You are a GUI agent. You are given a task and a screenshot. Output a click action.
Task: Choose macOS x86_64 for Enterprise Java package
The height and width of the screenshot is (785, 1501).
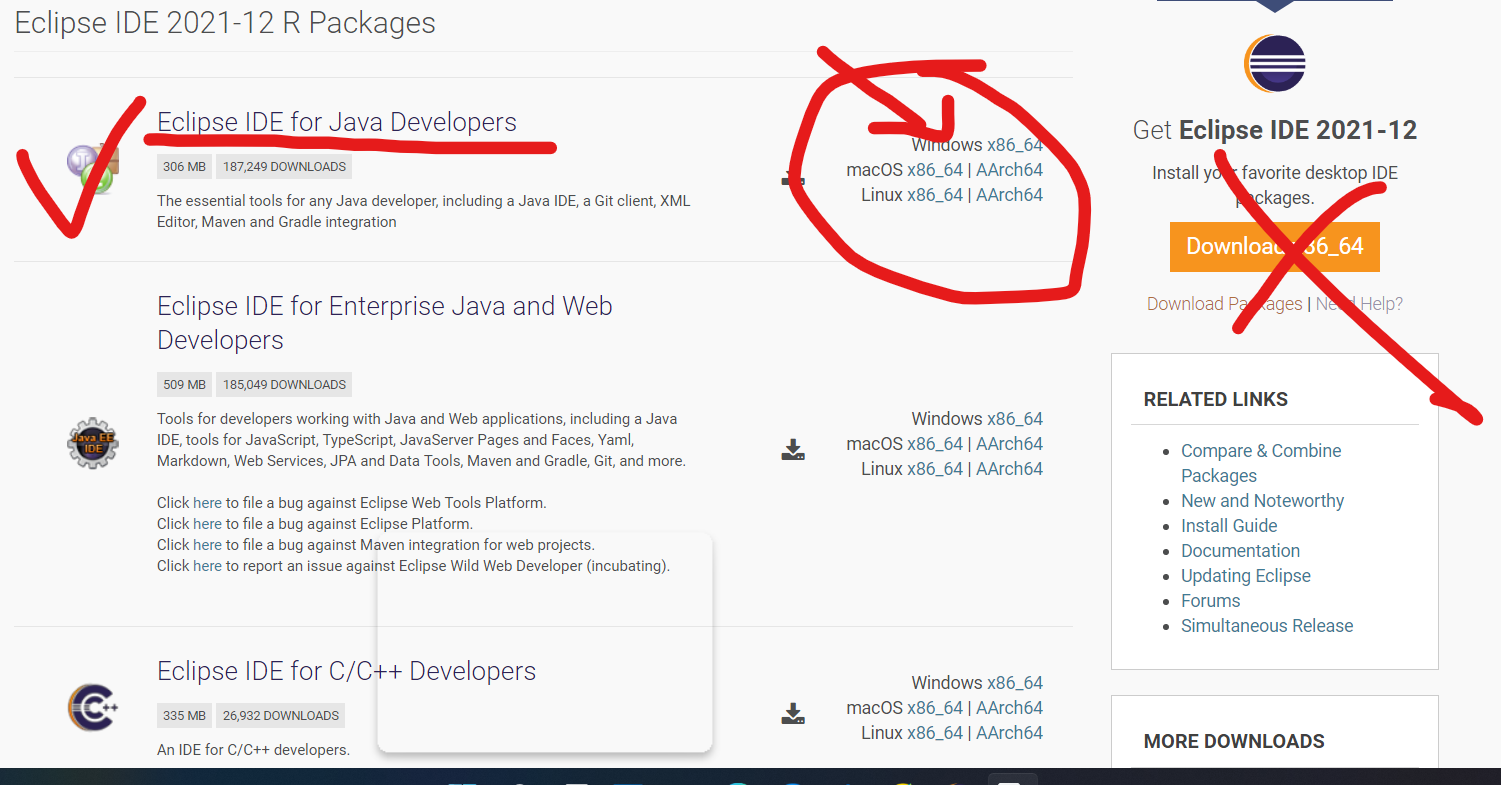935,444
